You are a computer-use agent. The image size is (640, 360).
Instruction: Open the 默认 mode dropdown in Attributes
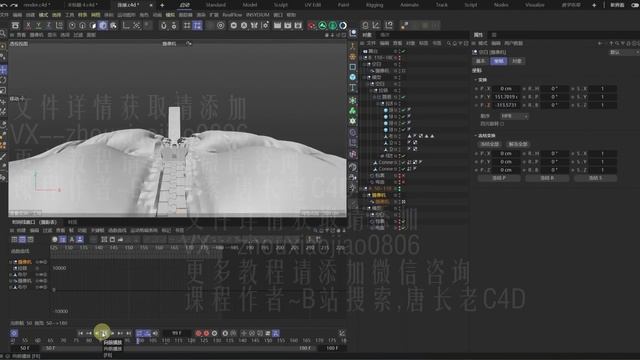(x=624, y=52)
